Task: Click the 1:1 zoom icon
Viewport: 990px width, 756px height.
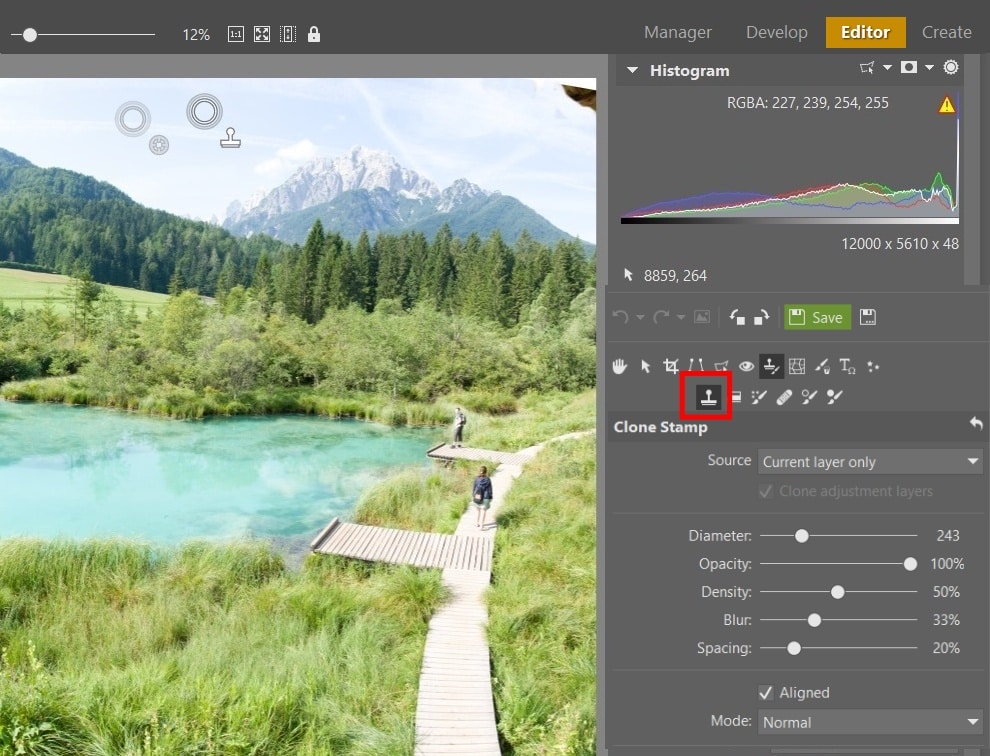Action: (235, 33)
